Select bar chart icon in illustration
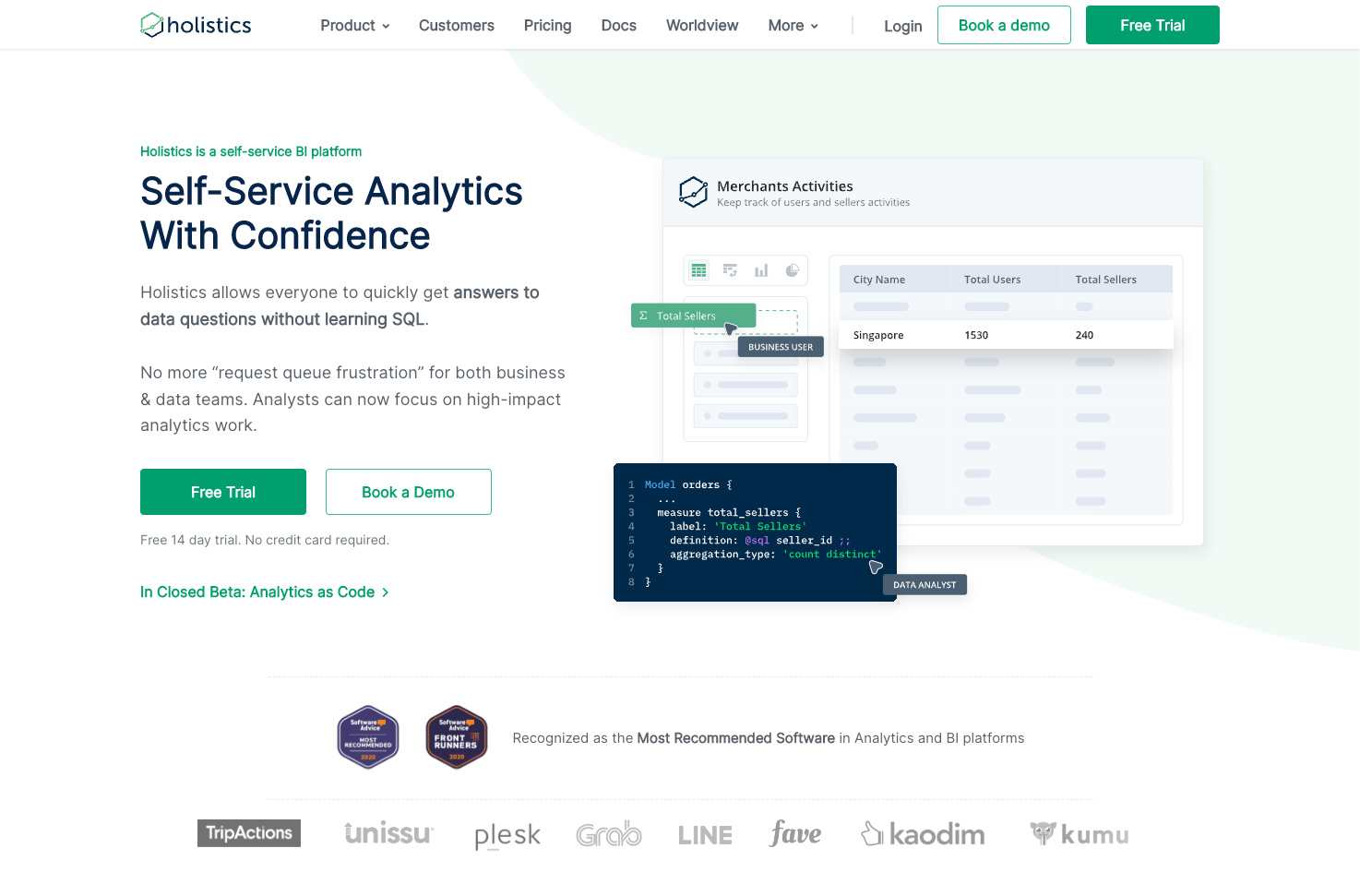 pos(761,270)
